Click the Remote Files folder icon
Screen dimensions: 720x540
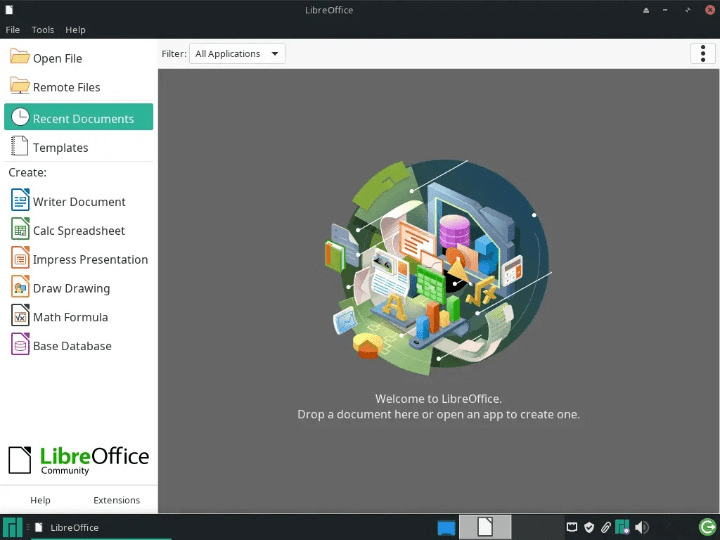[20, 85]
